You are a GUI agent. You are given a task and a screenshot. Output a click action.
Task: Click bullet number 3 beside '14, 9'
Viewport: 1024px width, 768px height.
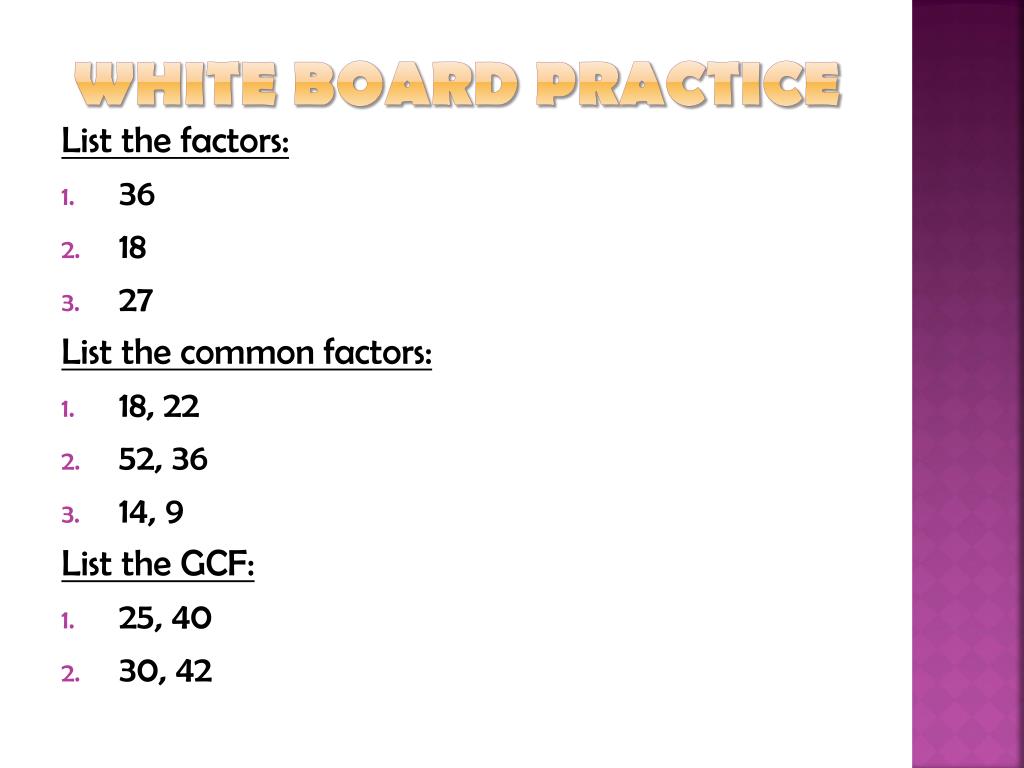coord(70,515)
